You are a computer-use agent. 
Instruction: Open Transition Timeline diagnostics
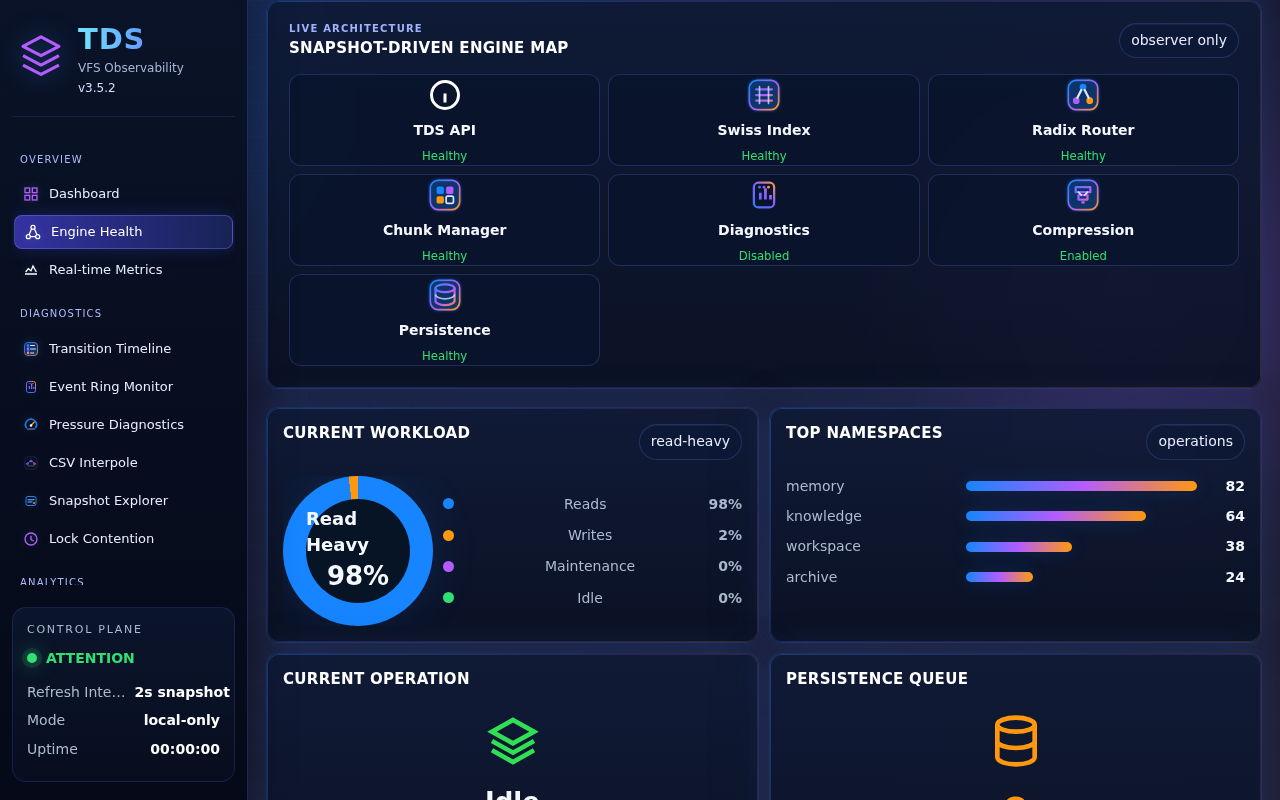click(123, 349)
